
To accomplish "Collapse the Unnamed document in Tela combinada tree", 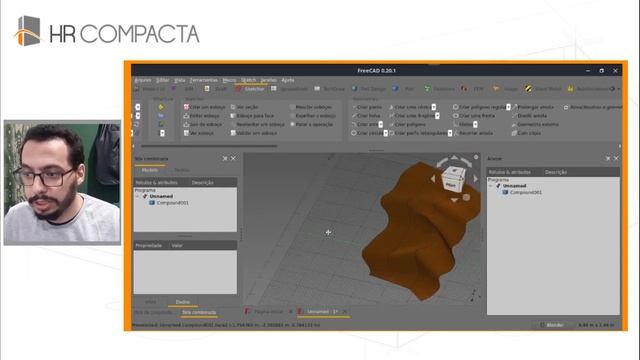I will (x=138, y=196).
